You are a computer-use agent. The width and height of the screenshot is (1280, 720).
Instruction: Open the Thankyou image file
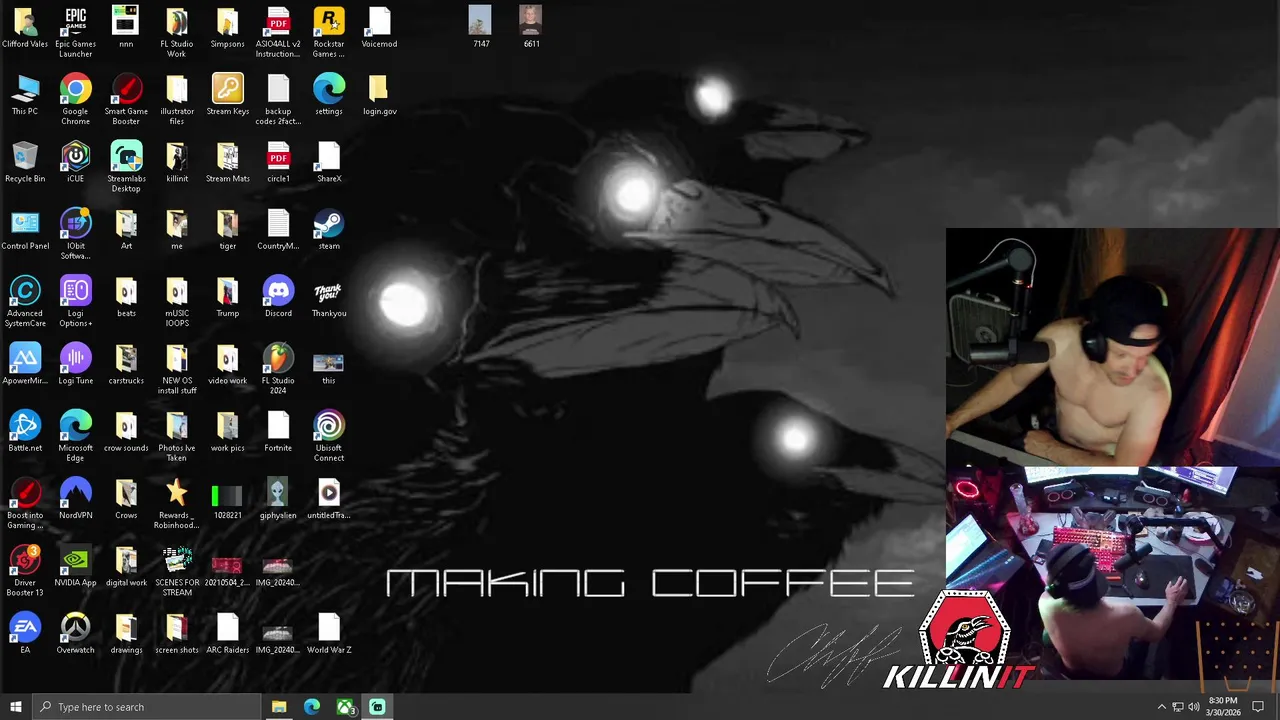pos(329,297)
